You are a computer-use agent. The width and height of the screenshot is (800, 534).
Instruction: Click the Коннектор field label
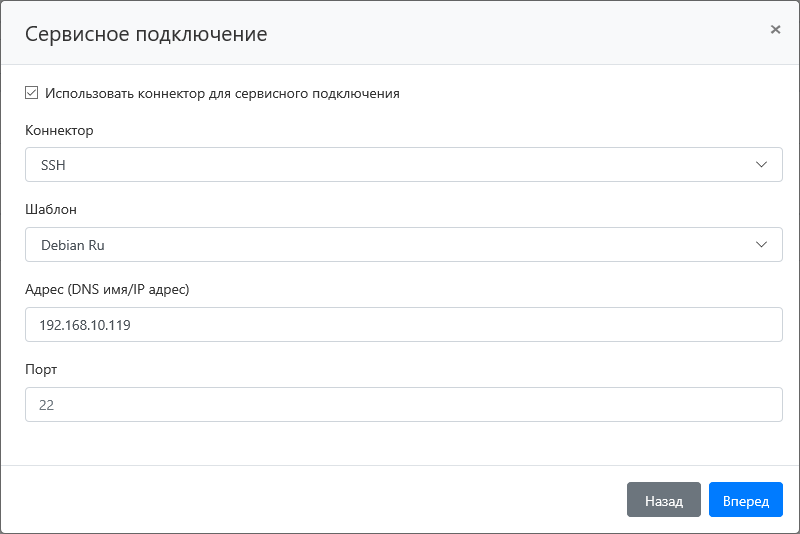coord(59,131)
